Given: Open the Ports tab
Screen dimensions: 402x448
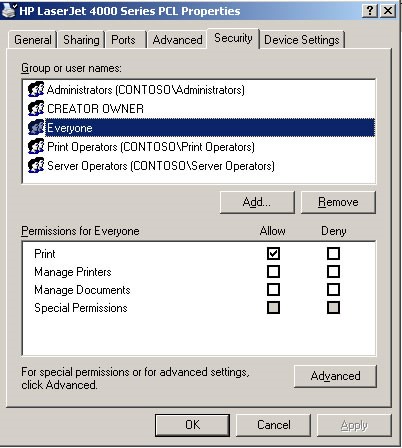Looking at the screenshot, I should point(123,40).
